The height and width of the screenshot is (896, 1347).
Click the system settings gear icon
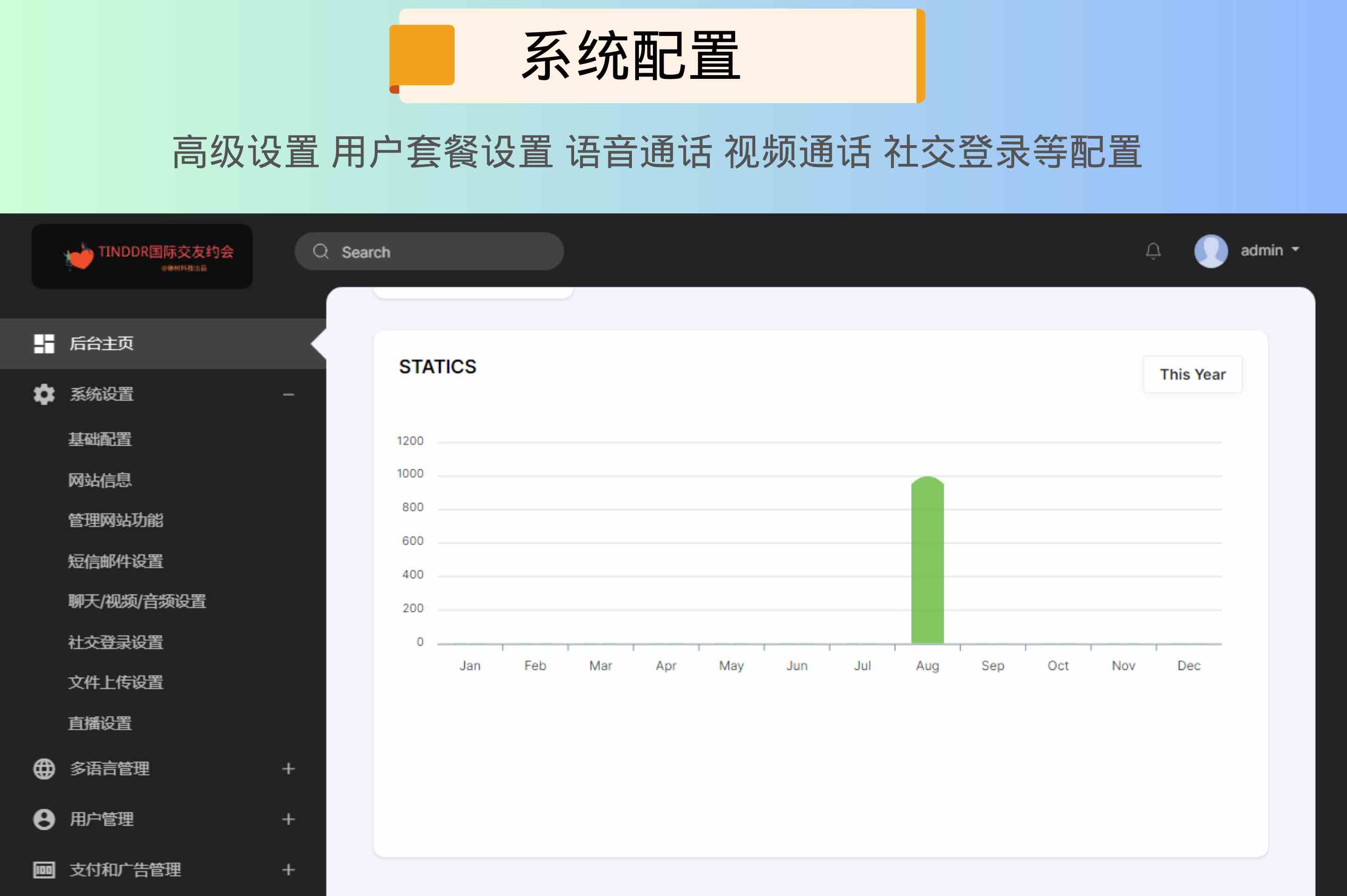tap(44, 394)
